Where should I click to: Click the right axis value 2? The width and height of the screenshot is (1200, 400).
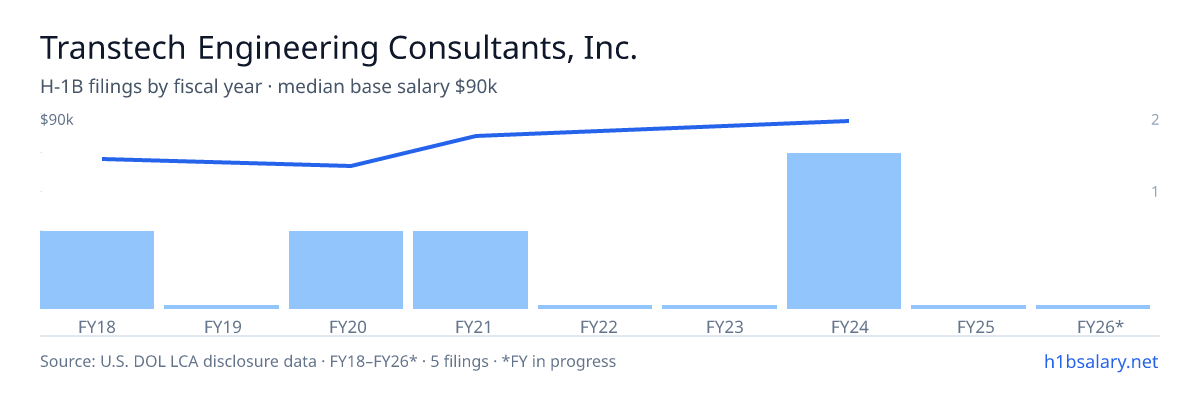(1155, 120)
